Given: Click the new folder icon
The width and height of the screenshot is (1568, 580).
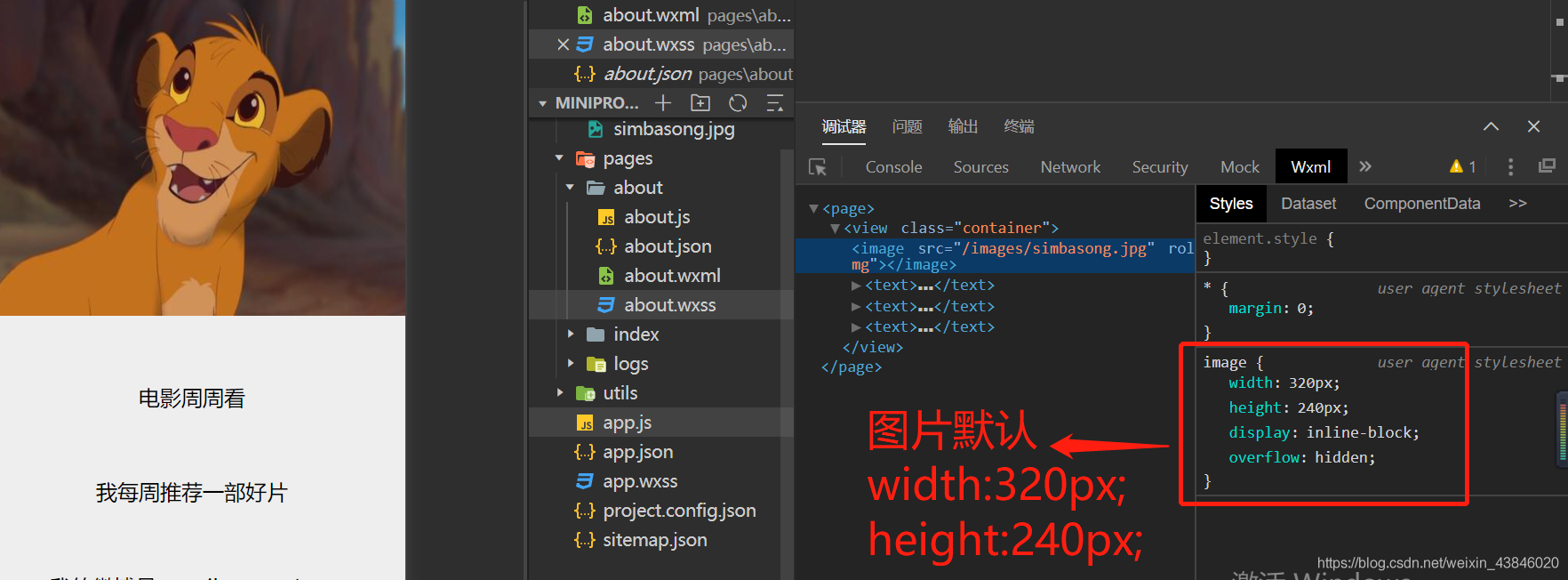Looking at the screenshot, I should click(700, 103).
